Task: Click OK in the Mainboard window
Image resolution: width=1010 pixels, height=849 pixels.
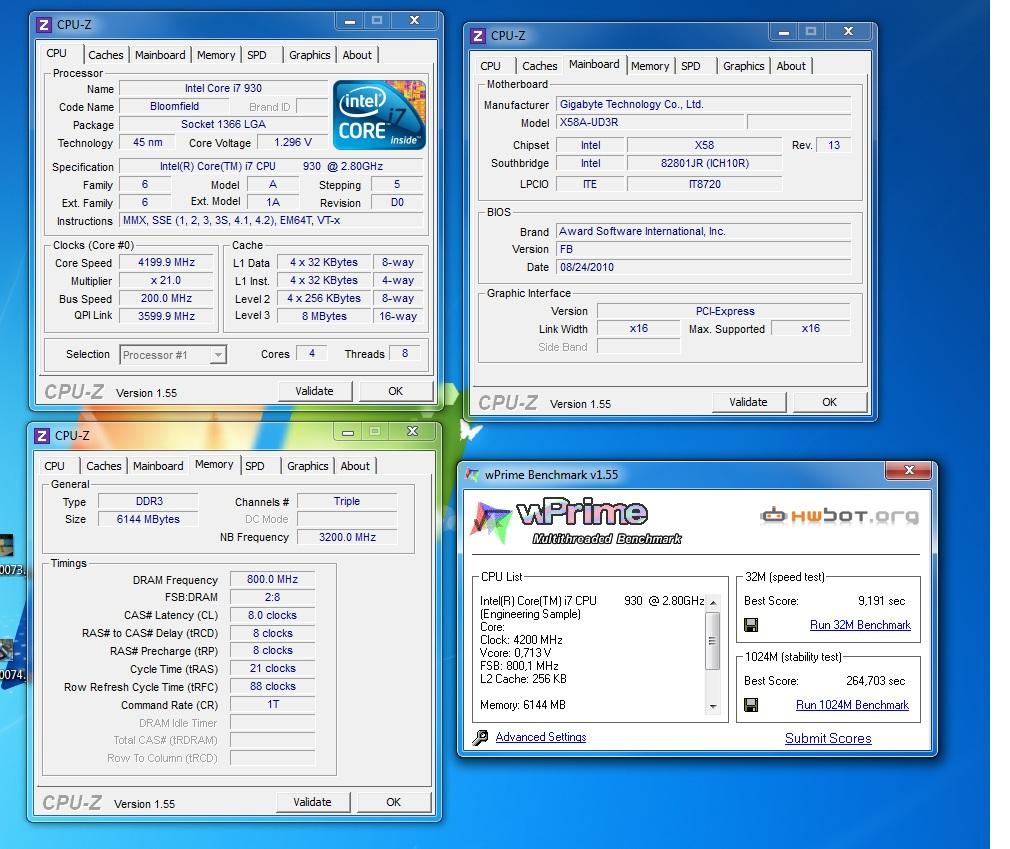Action: point(830,403)
